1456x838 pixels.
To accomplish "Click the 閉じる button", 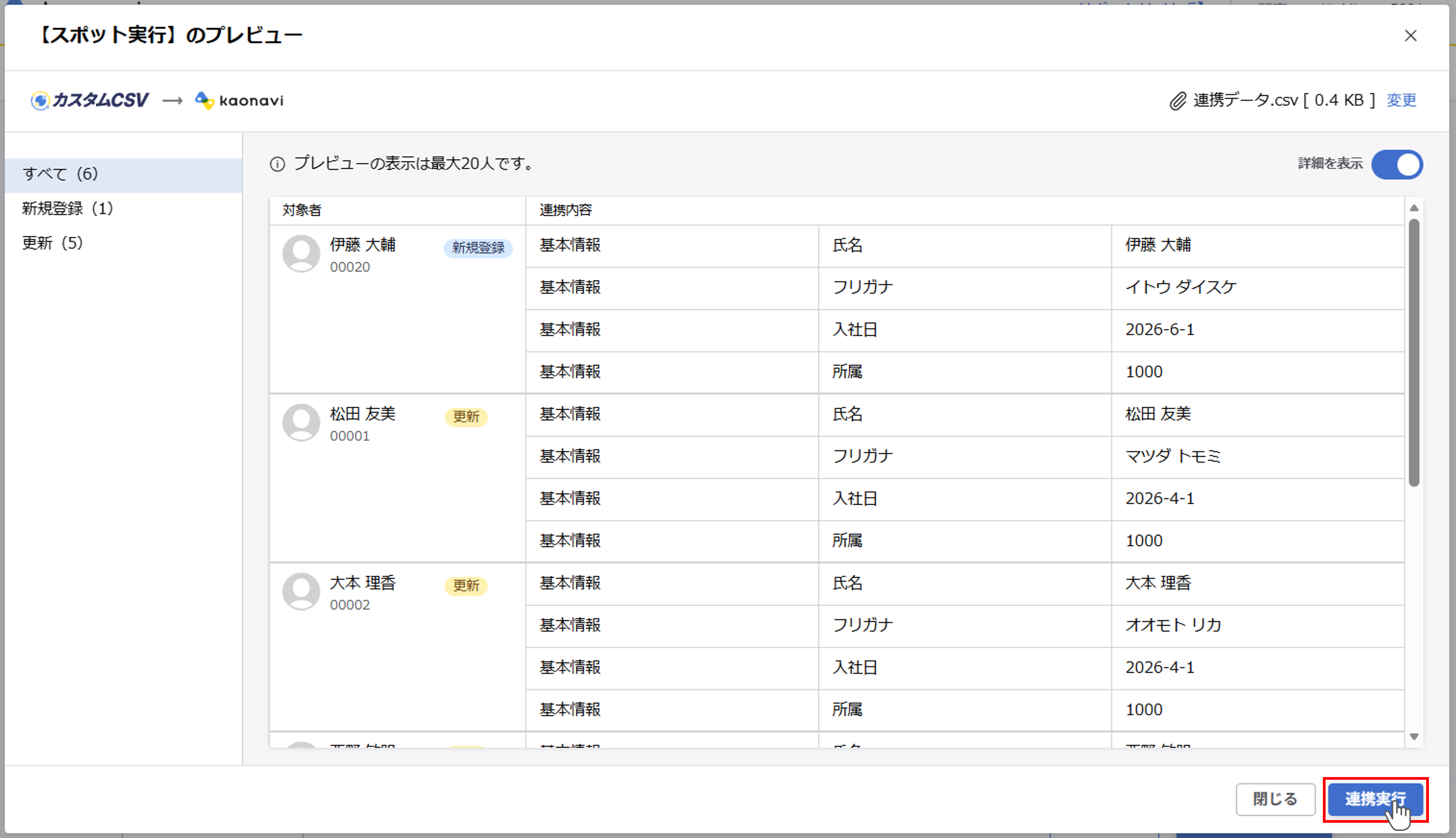I will 1275,799.
